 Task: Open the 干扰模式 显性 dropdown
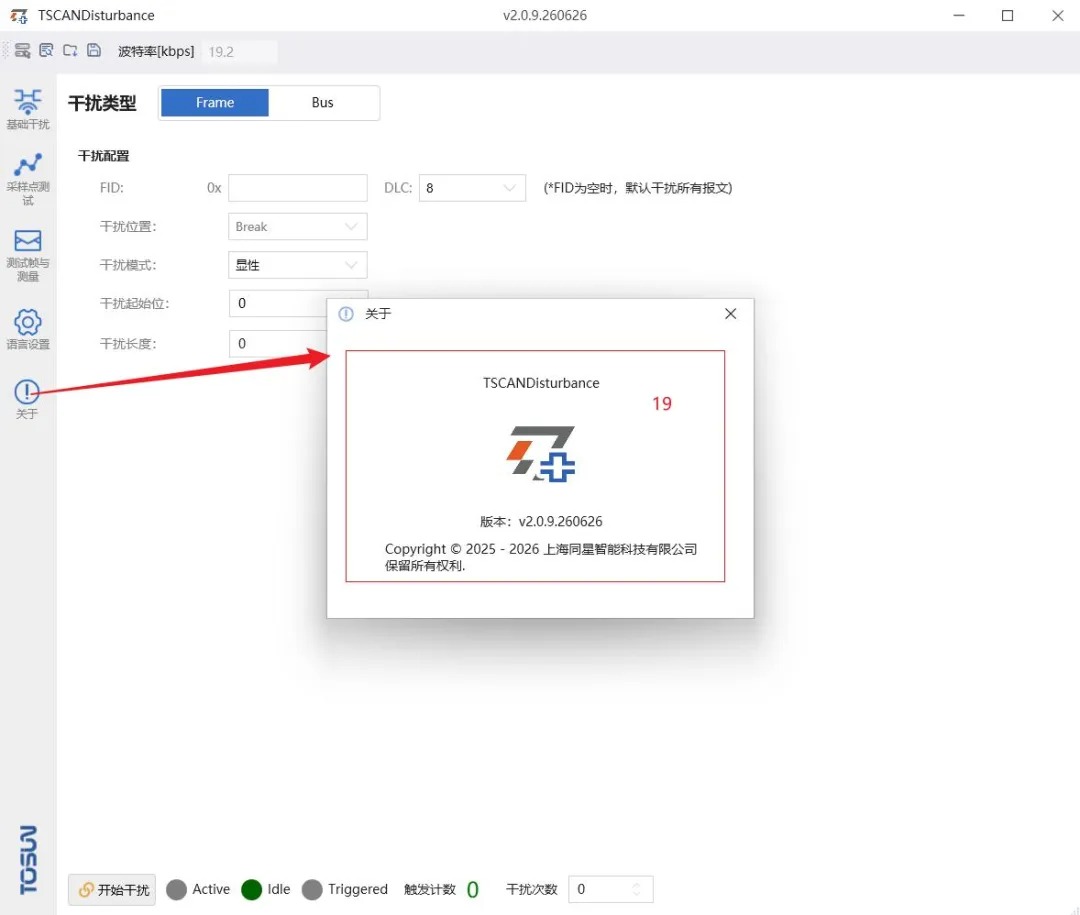point(298,265)
